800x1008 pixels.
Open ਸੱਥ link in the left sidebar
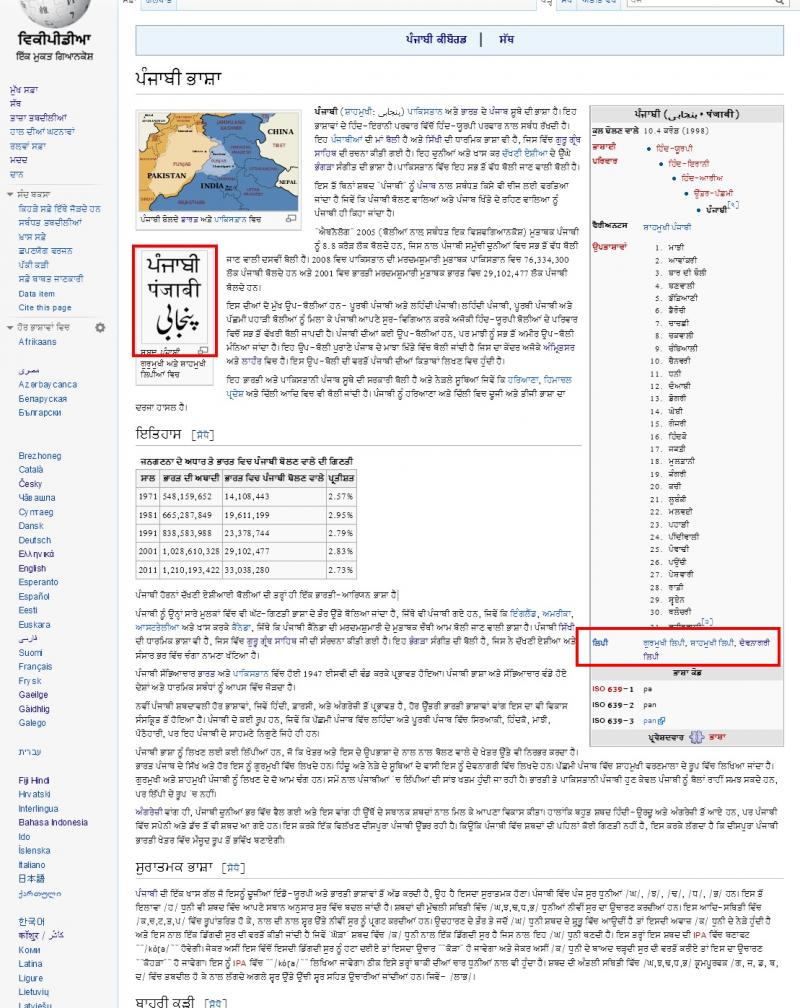(x=15, y=104)
